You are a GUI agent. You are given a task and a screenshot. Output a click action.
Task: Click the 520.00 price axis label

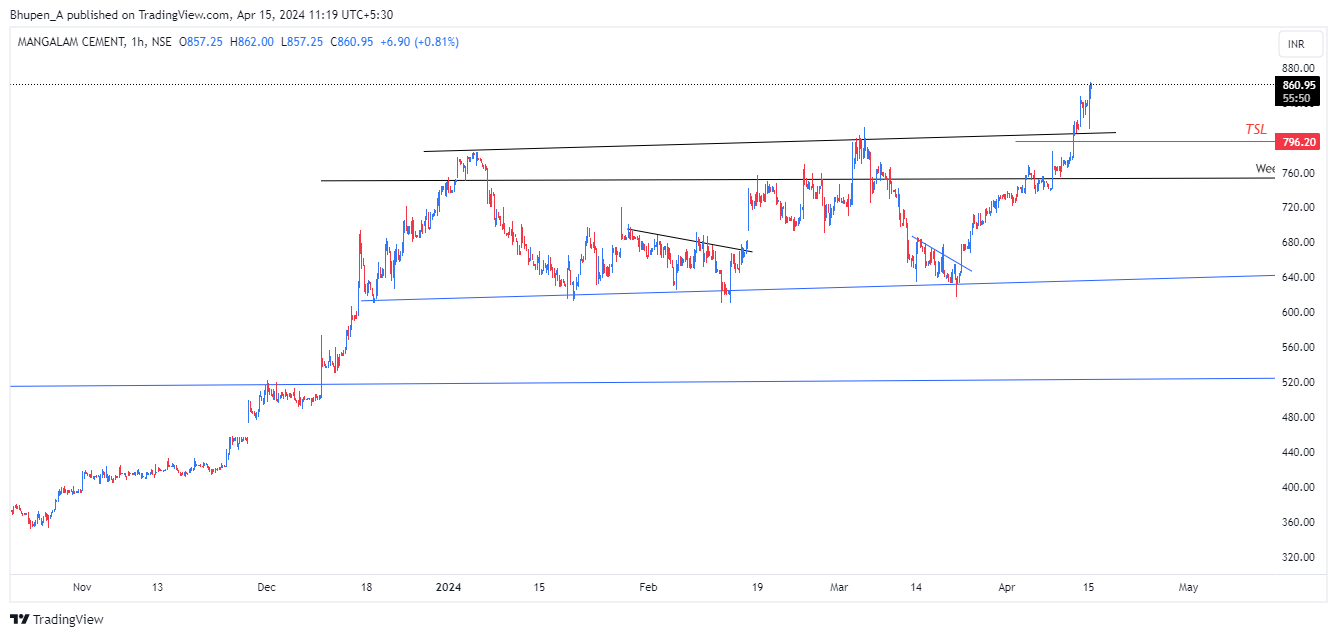pos(1298,383)
